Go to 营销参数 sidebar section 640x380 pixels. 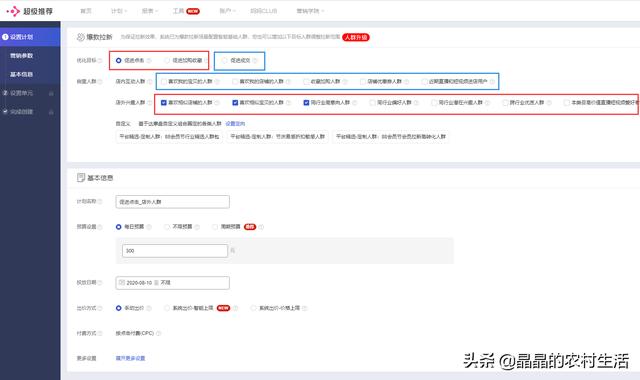pos(22,56)
